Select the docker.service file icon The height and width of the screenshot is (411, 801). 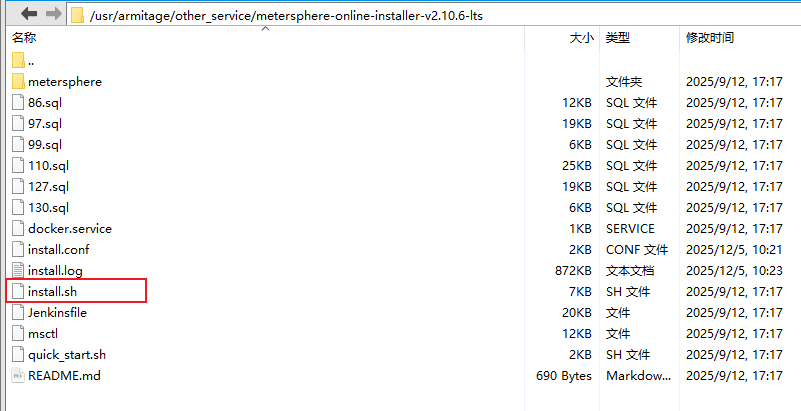tap(18, 228)
